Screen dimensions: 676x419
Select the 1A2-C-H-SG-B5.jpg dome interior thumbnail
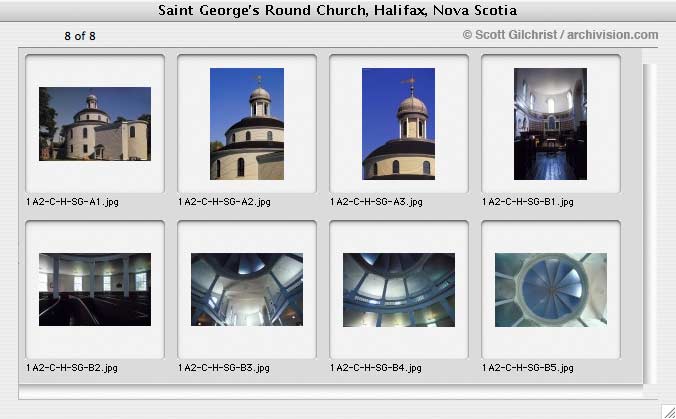coord(551,290)
